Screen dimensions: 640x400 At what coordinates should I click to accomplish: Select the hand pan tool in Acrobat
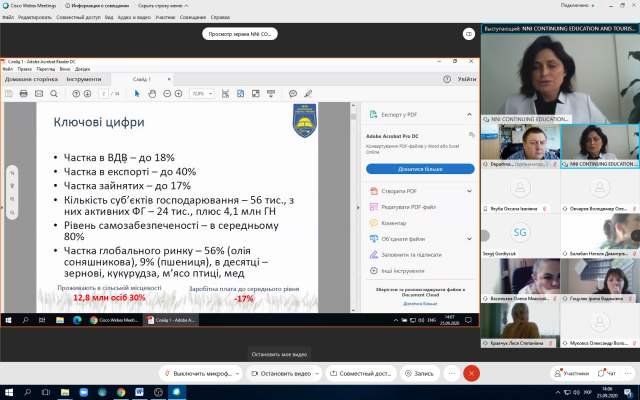click(152, 94)
